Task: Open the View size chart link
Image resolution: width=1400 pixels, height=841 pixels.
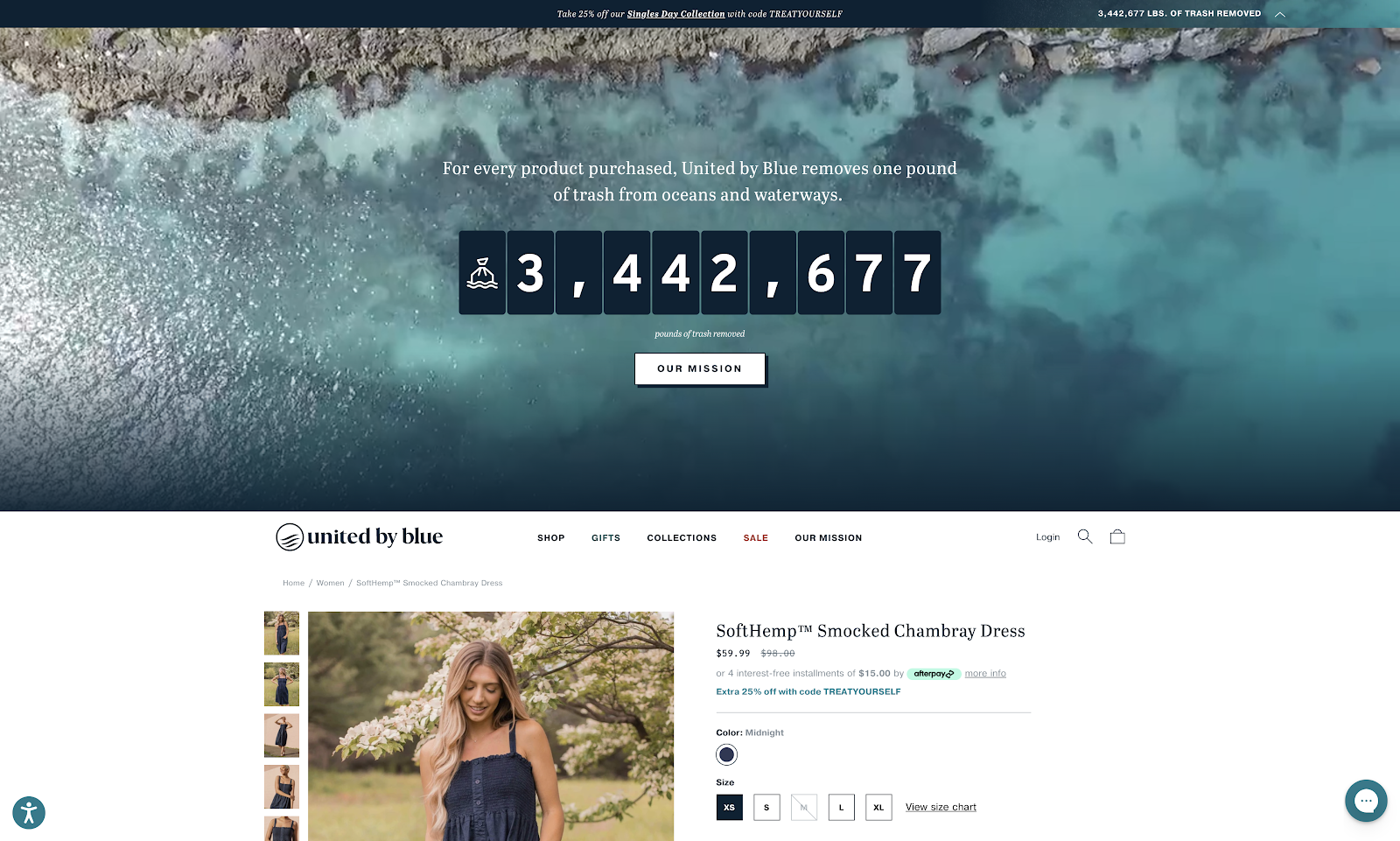Action: click(940, 807)
